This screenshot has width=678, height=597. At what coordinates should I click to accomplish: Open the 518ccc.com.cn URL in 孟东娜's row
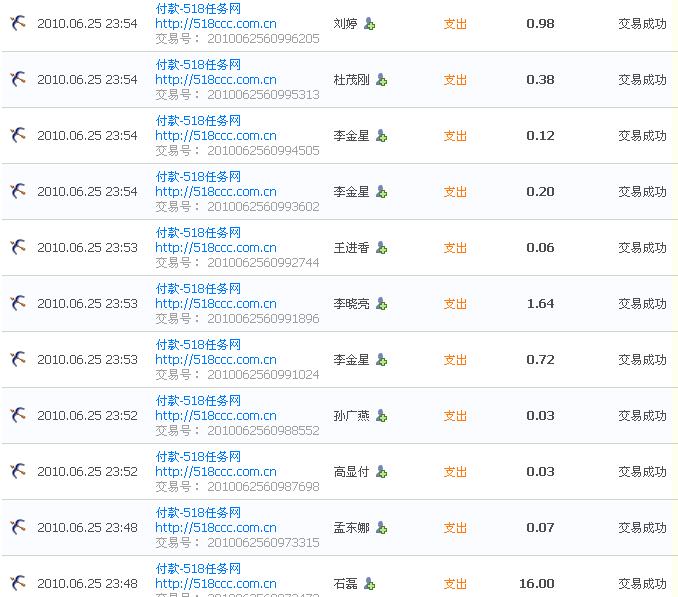pyautogui.click(x=215, y=527)
